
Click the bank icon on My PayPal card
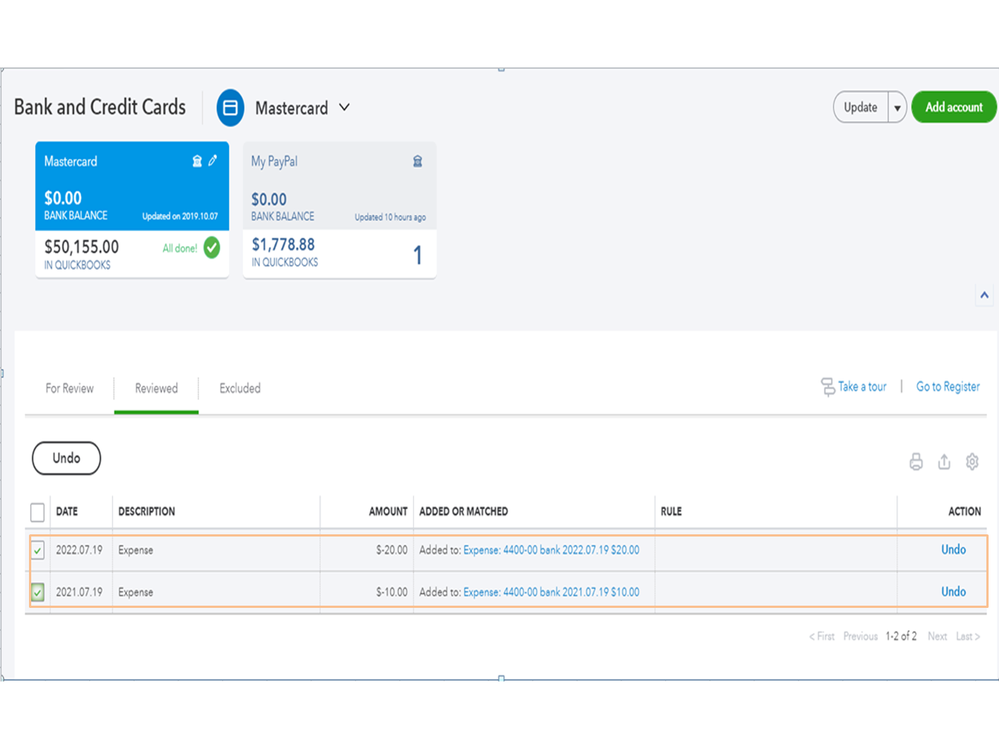pos(417,161)
